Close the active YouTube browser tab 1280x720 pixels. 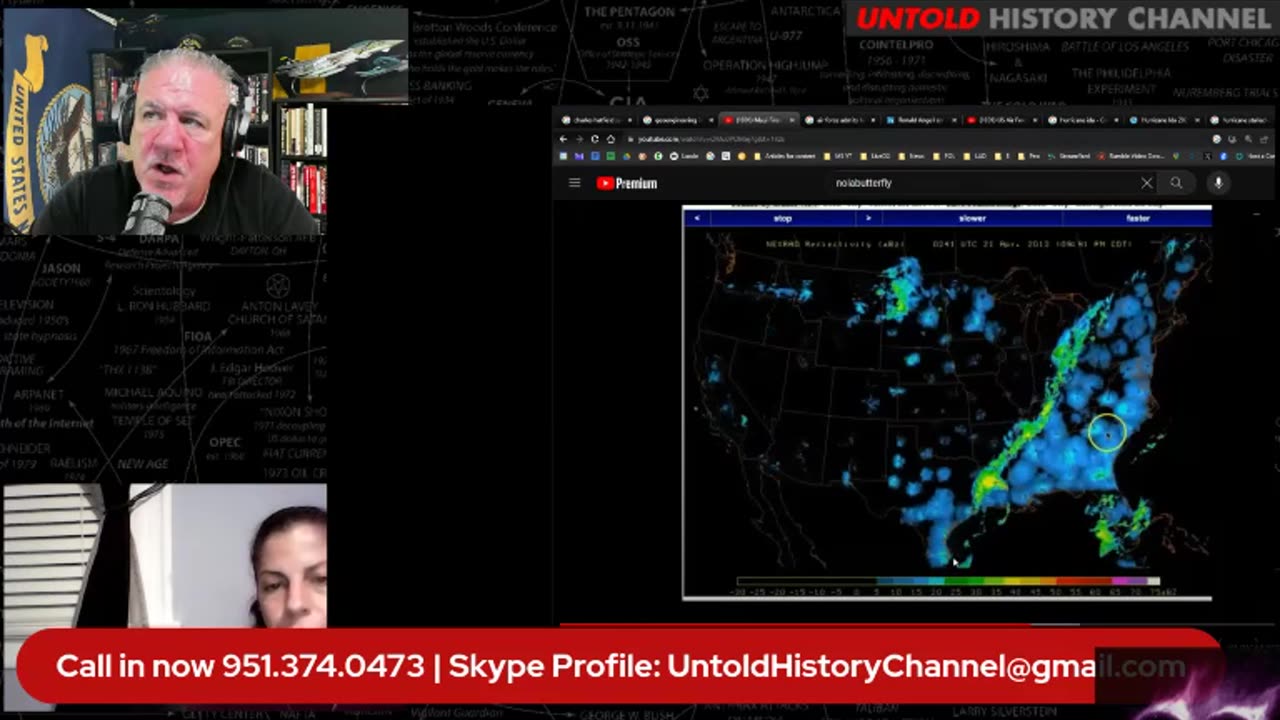click(792, 120)
